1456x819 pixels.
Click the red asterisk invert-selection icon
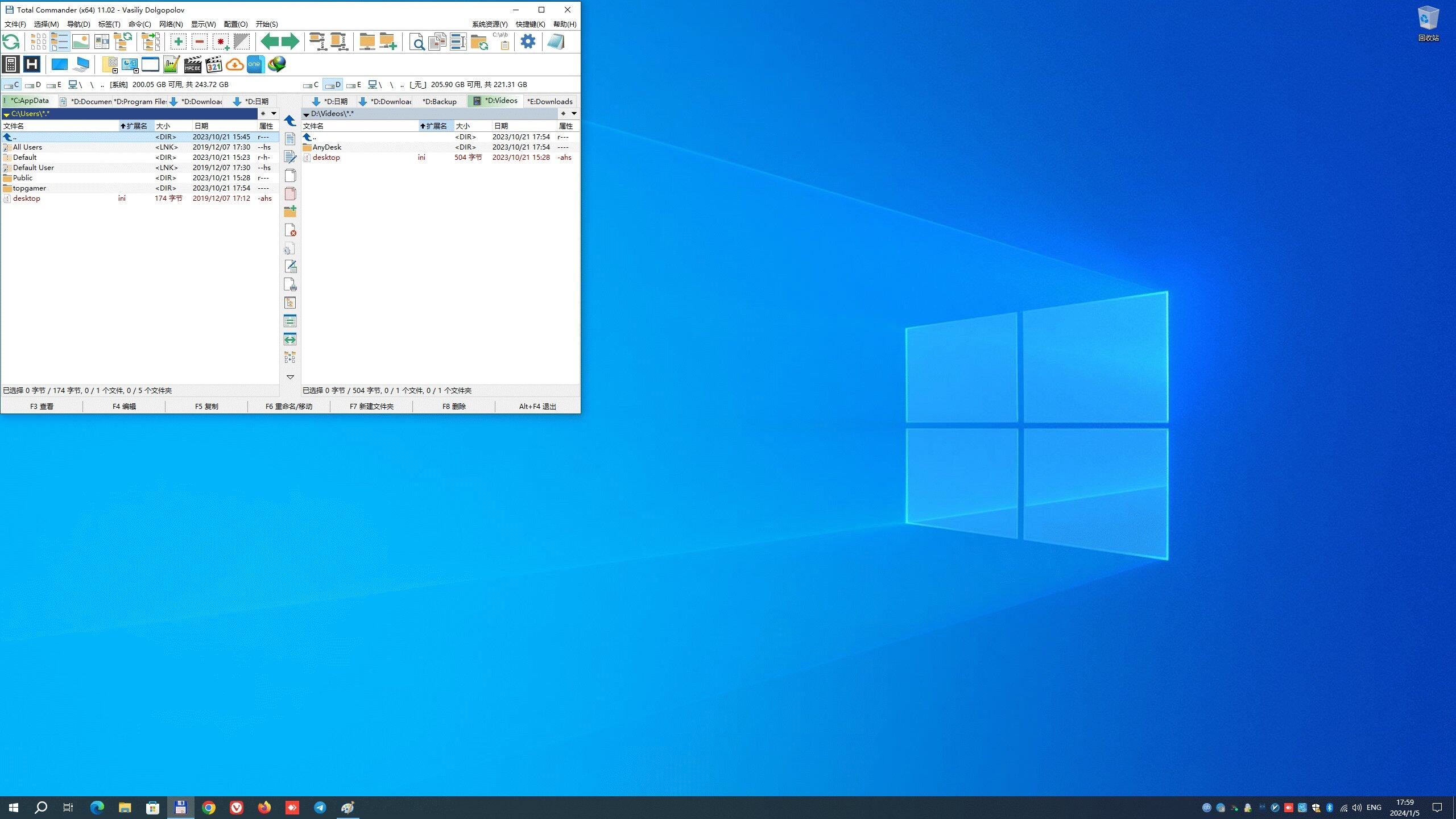221,42
